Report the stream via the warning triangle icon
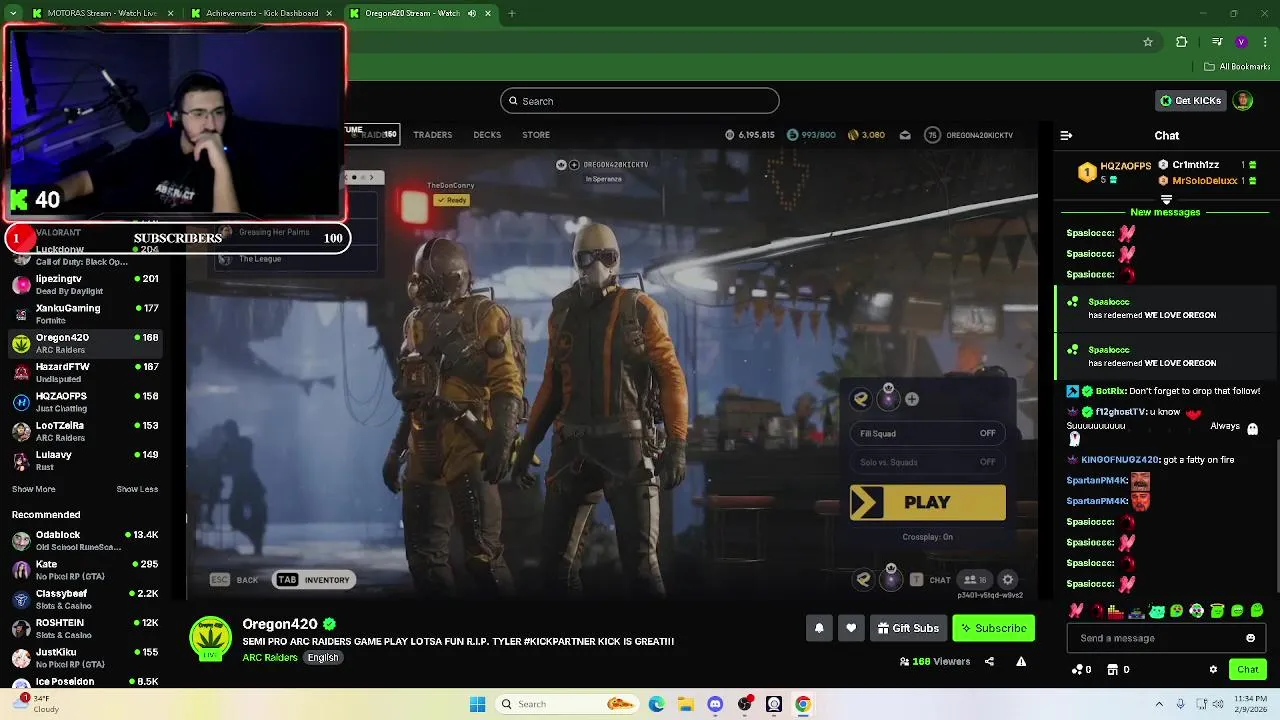The height and width of the screenshot is (720, 1280). 1021,661
